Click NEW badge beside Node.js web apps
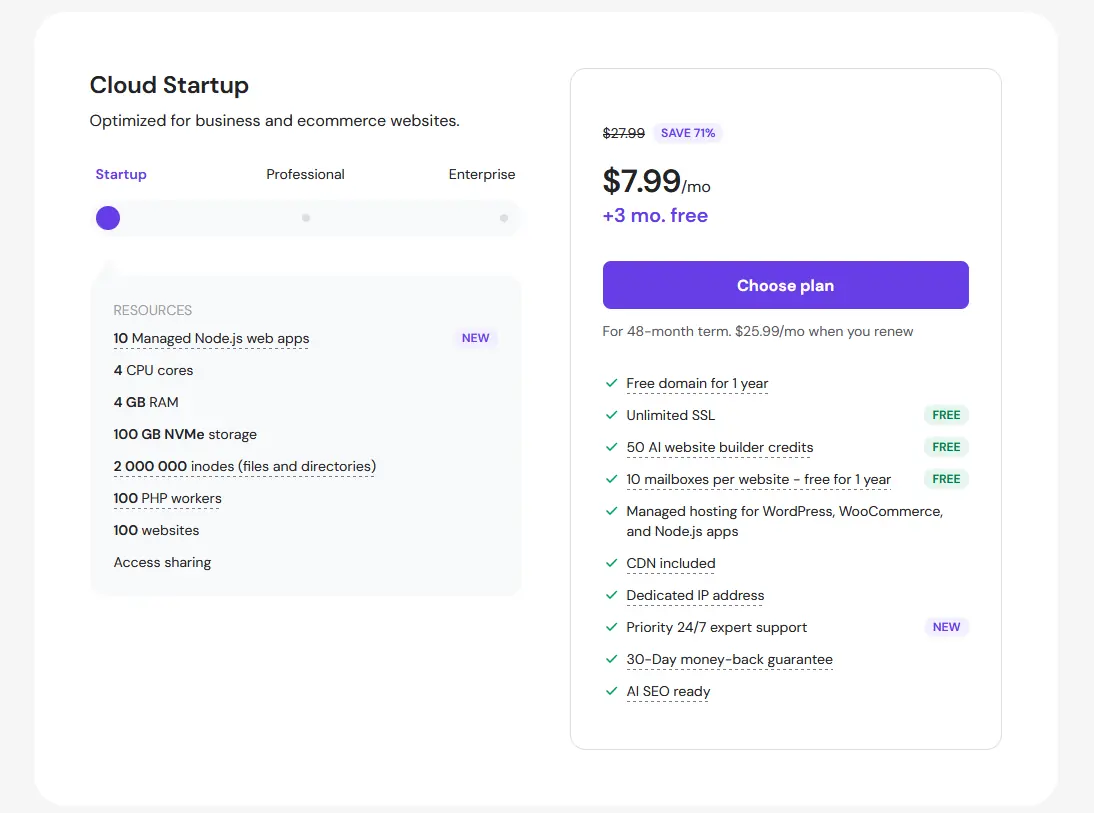Screen dimensions: 1094x813 point(475,338)
